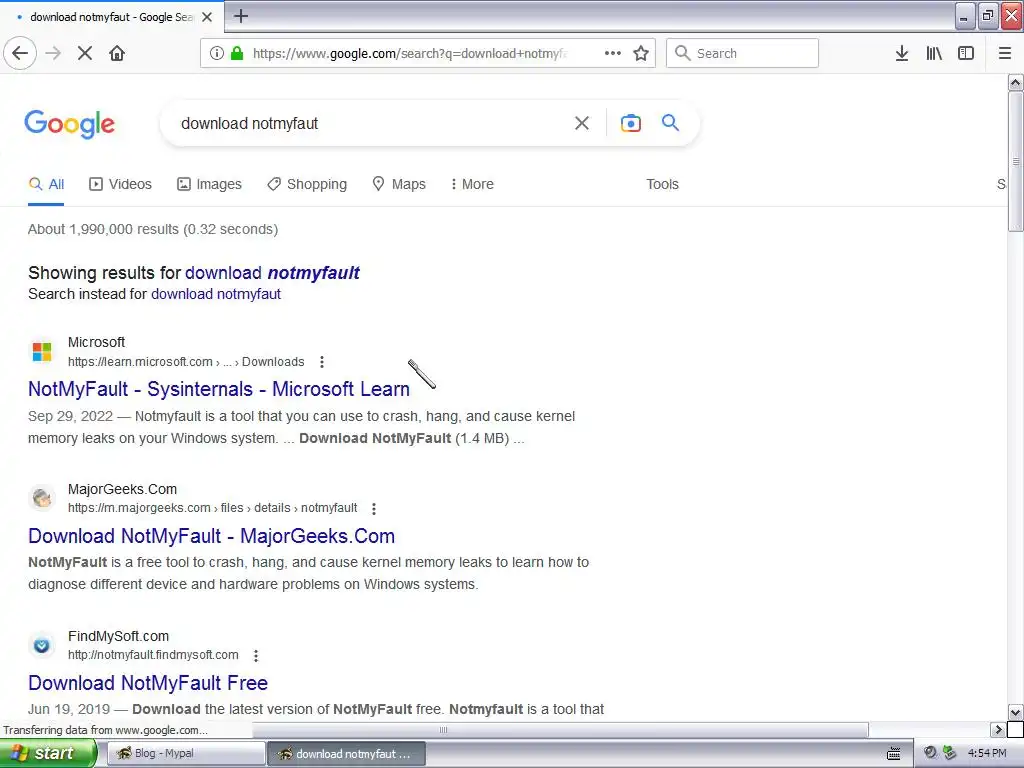Click vertical scrollbar up arrow

point(1015,82)
